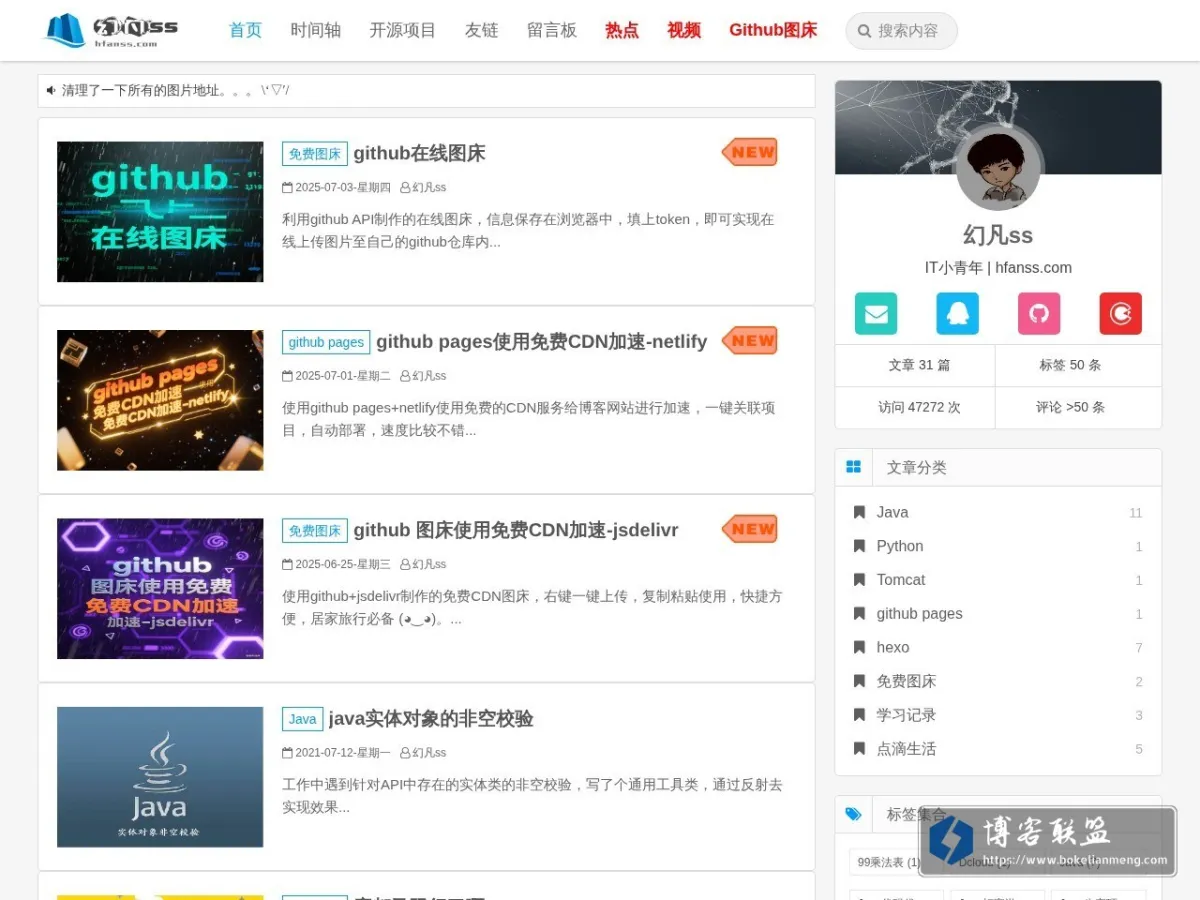Click the 文章分类 grid icon
The image size is (1200, 900).
pos(853,467)
